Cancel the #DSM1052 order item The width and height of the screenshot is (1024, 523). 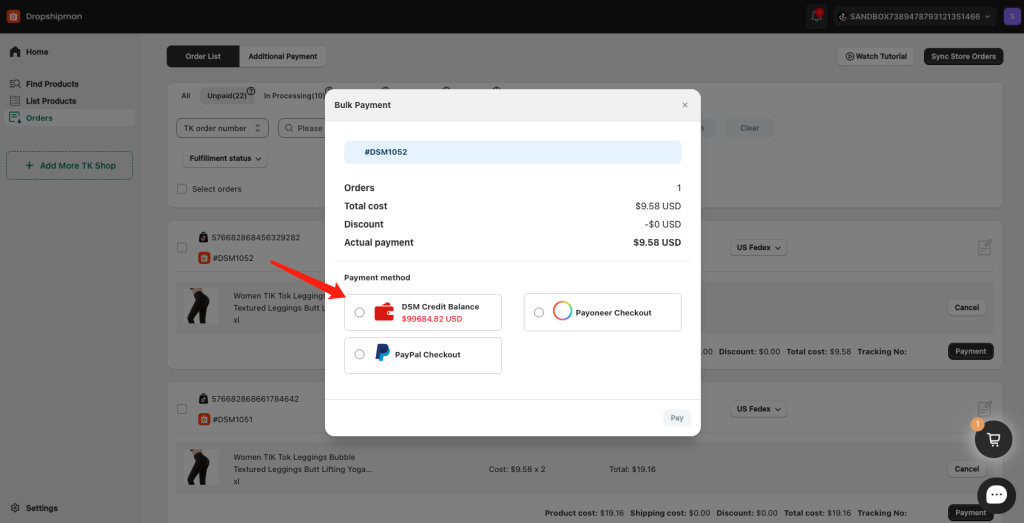coord(967,308)
